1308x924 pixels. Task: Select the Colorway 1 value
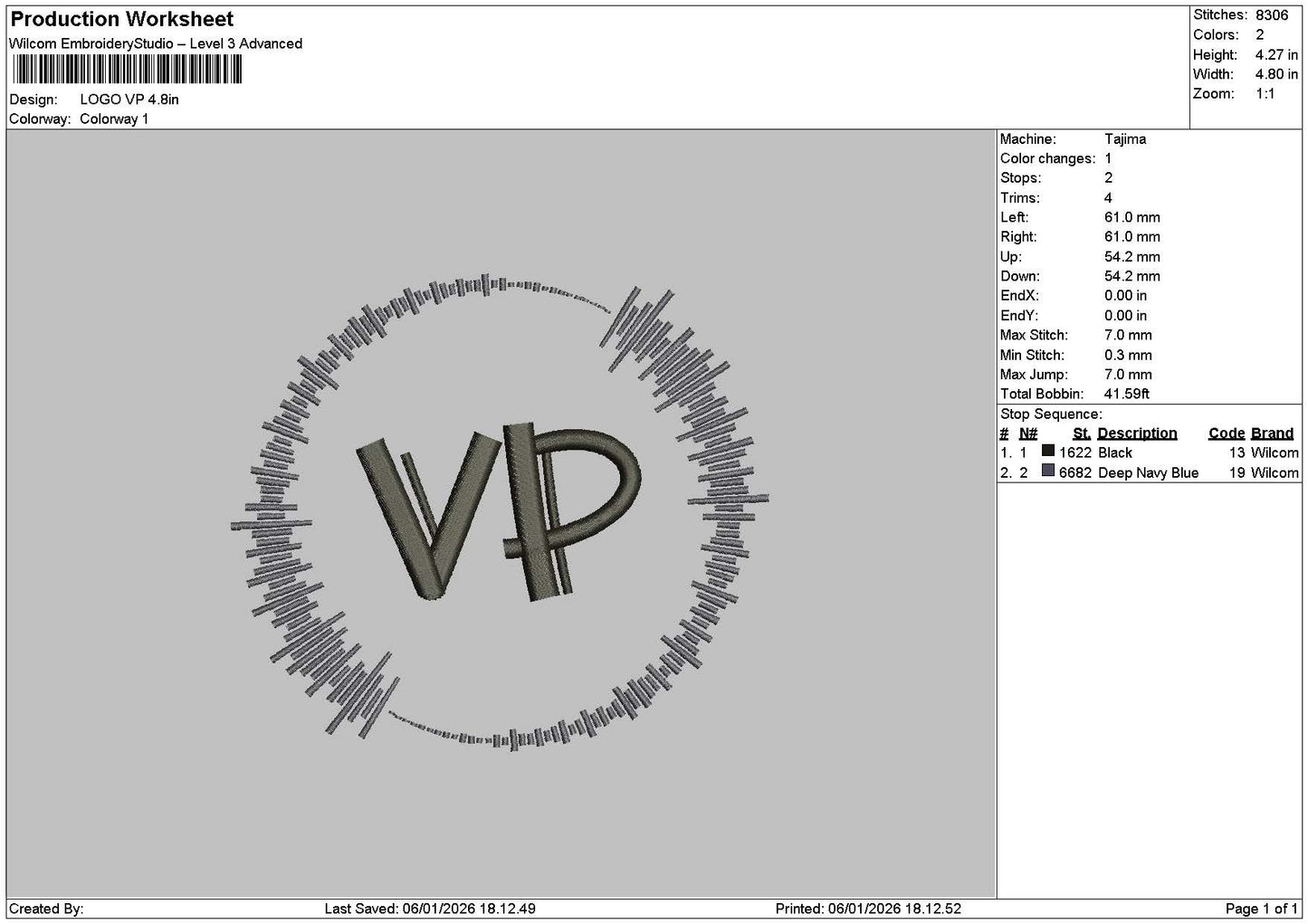[x=114, y=119]
